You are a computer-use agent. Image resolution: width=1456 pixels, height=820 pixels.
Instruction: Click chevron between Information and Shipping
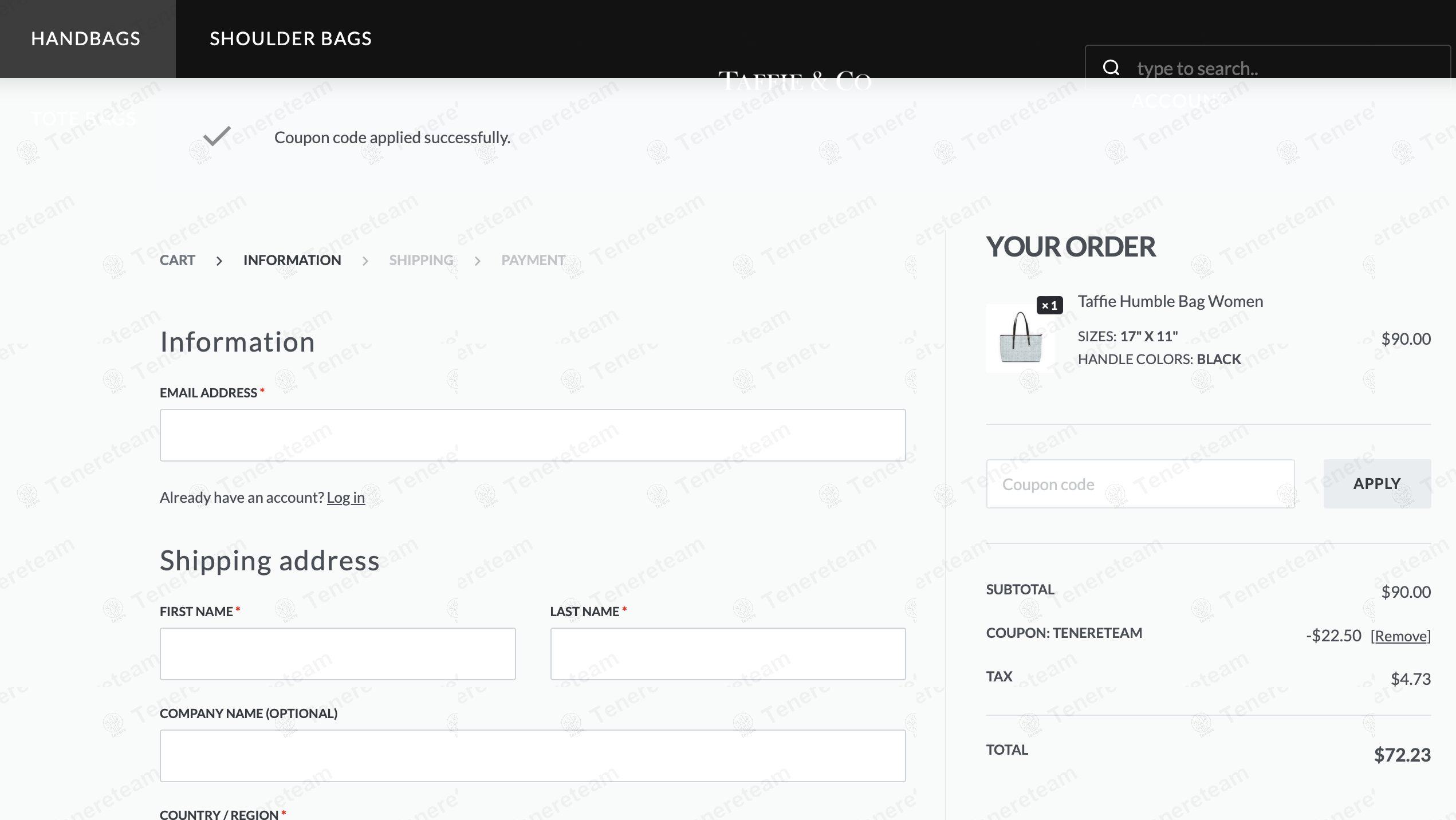[x=365, y=261]
